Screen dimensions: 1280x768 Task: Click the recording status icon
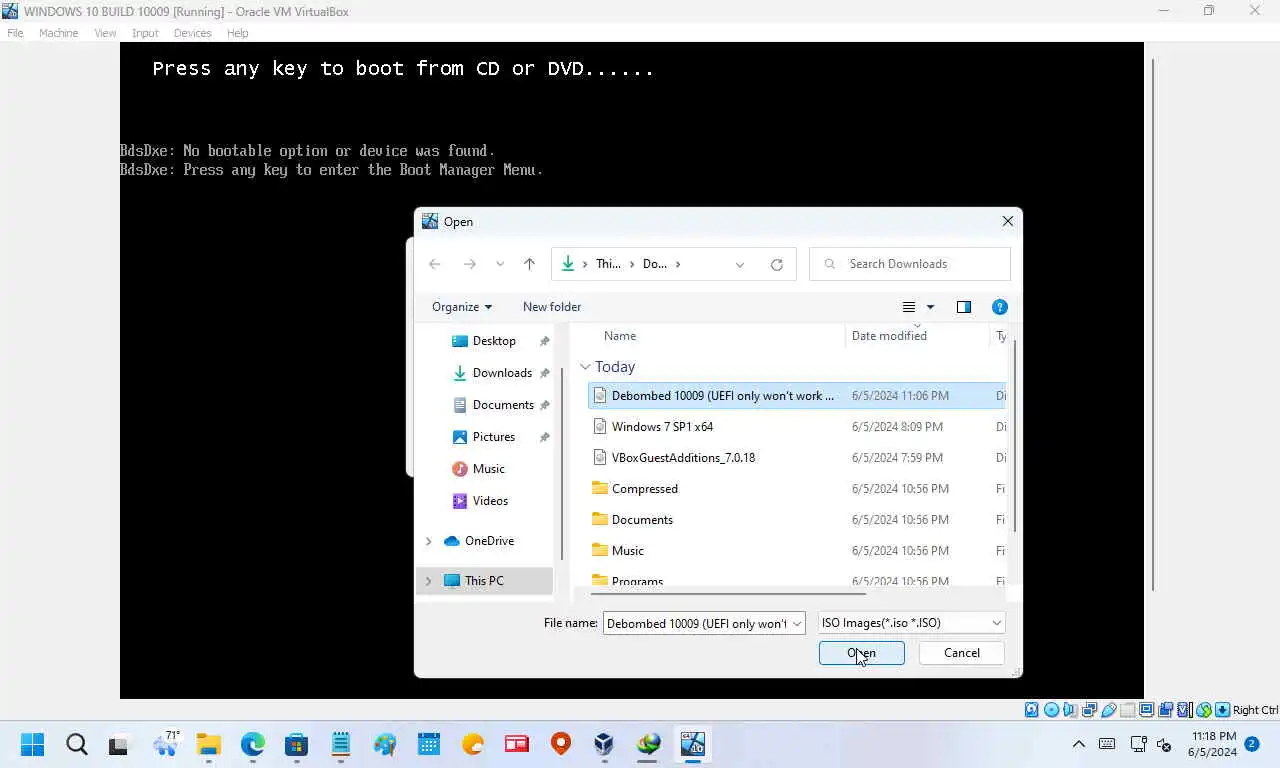(x=1165, y=710)
